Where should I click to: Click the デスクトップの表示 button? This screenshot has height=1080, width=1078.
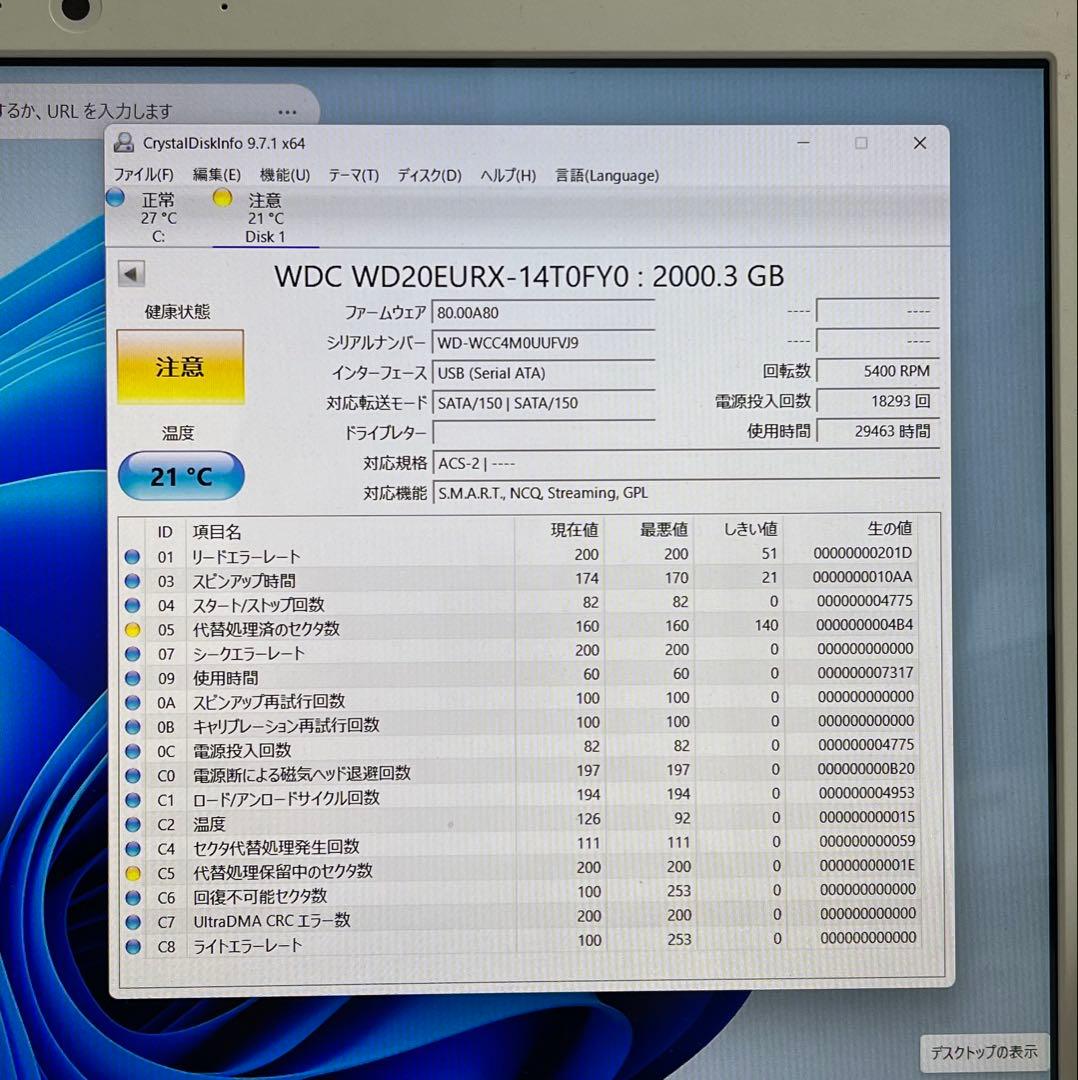click(x=984, y=1052)
